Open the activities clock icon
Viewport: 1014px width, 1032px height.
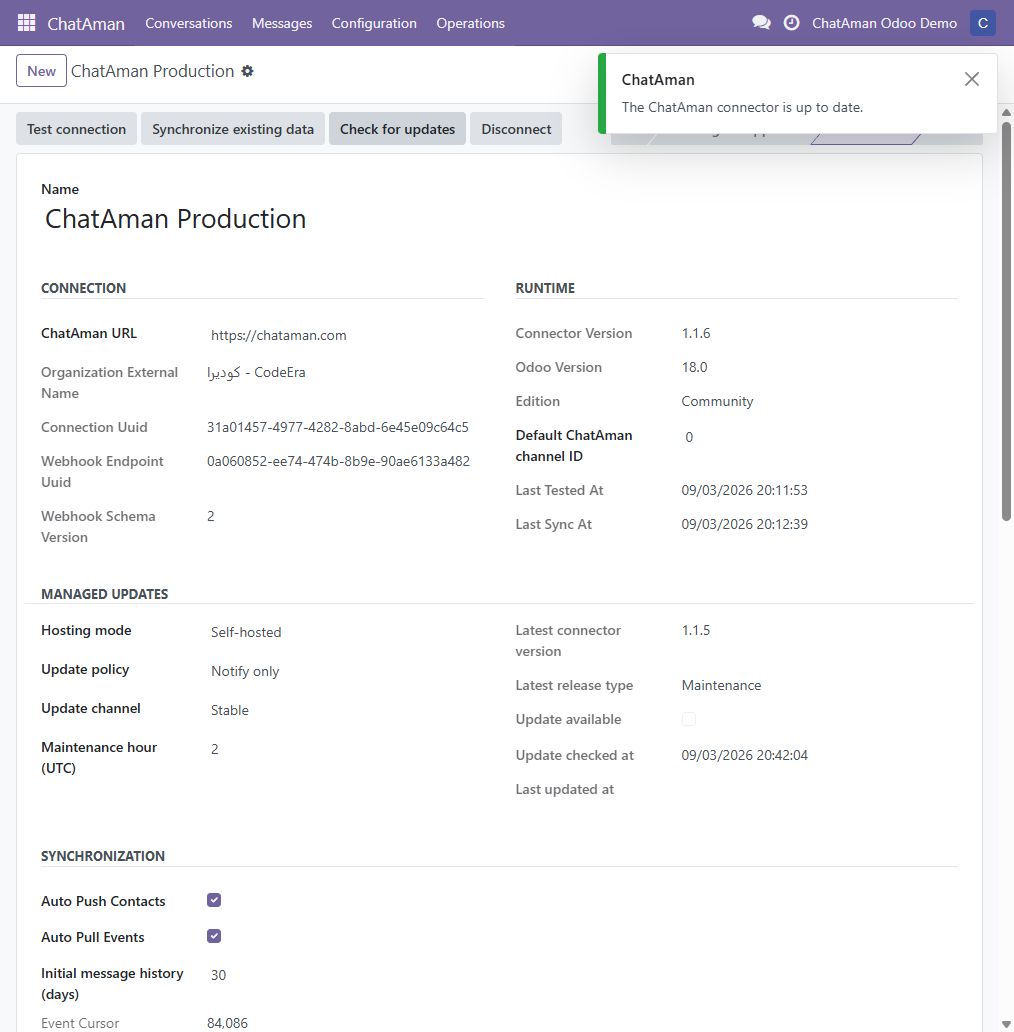coord(792,23)
